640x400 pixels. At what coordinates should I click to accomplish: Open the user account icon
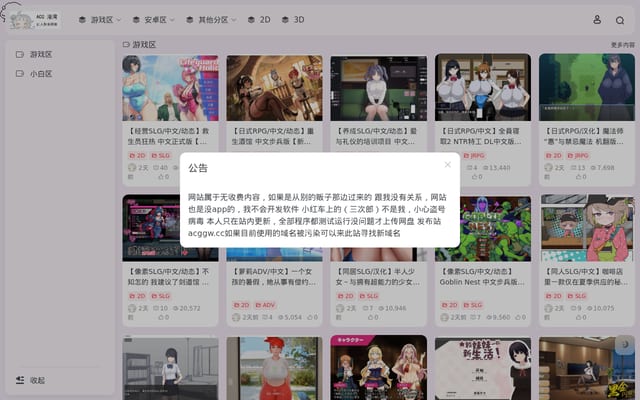coord(597,20)
